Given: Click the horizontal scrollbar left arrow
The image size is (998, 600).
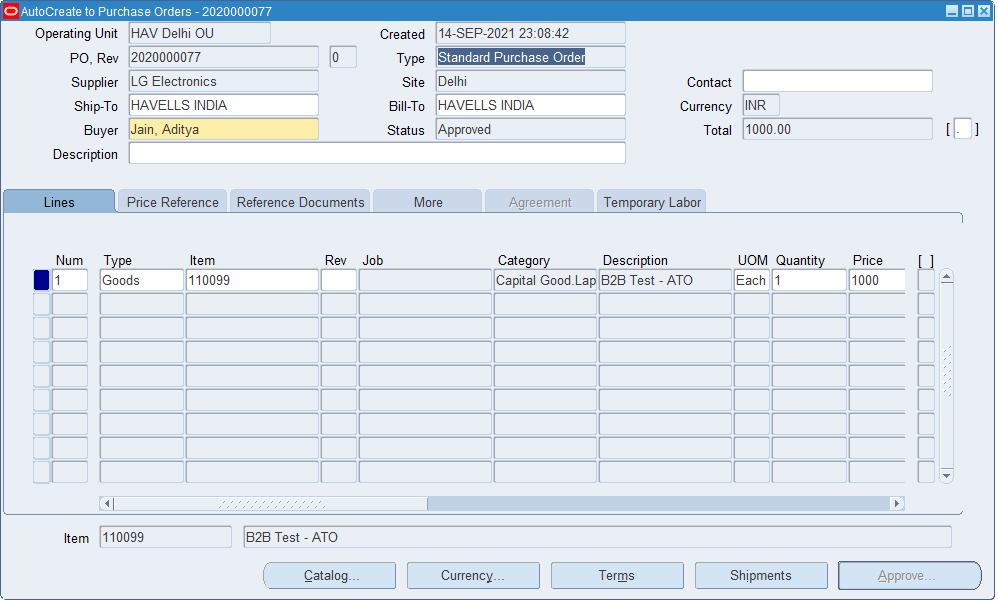Looking at the screenshot, I should click(x=107, y=503).
